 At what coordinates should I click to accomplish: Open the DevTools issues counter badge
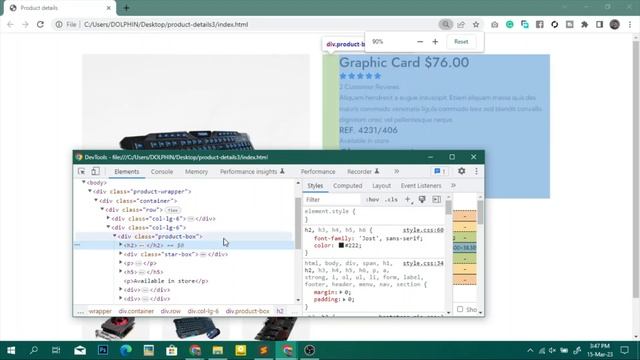coord(440,171)
